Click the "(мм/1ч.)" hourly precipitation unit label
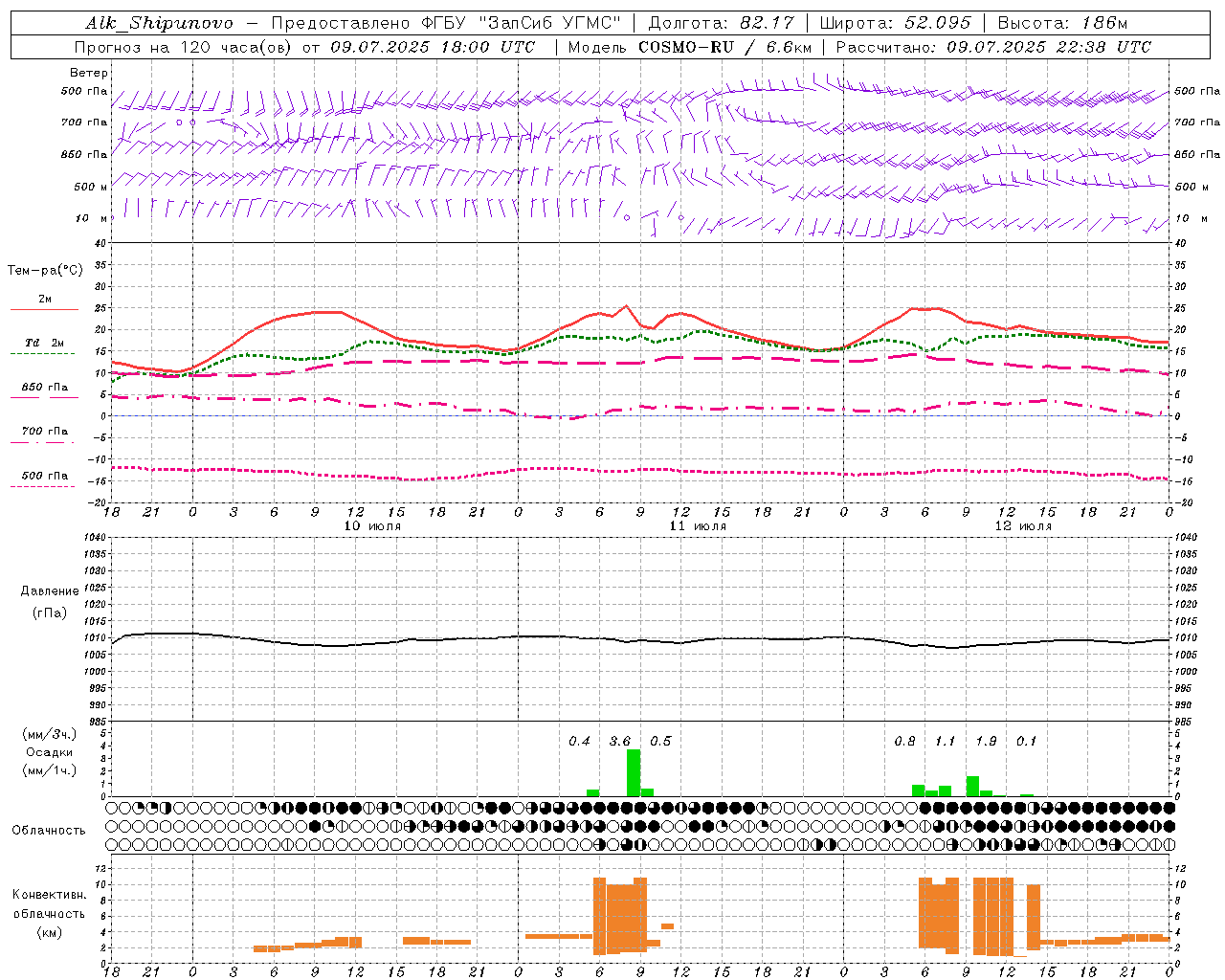 [50, 770]
